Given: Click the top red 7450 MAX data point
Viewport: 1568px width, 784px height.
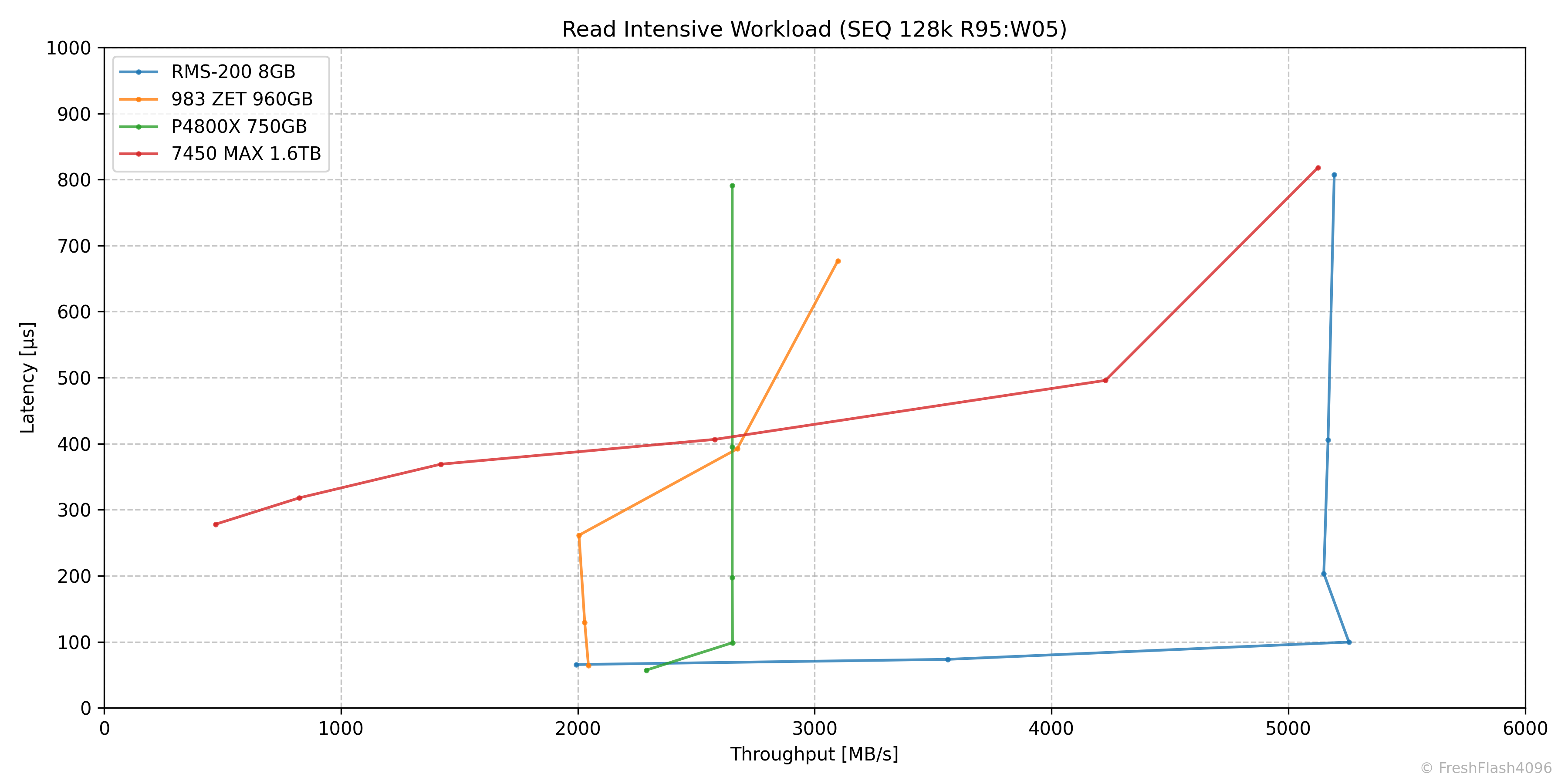Looking at the screenshot, I should click(1318, 168).
